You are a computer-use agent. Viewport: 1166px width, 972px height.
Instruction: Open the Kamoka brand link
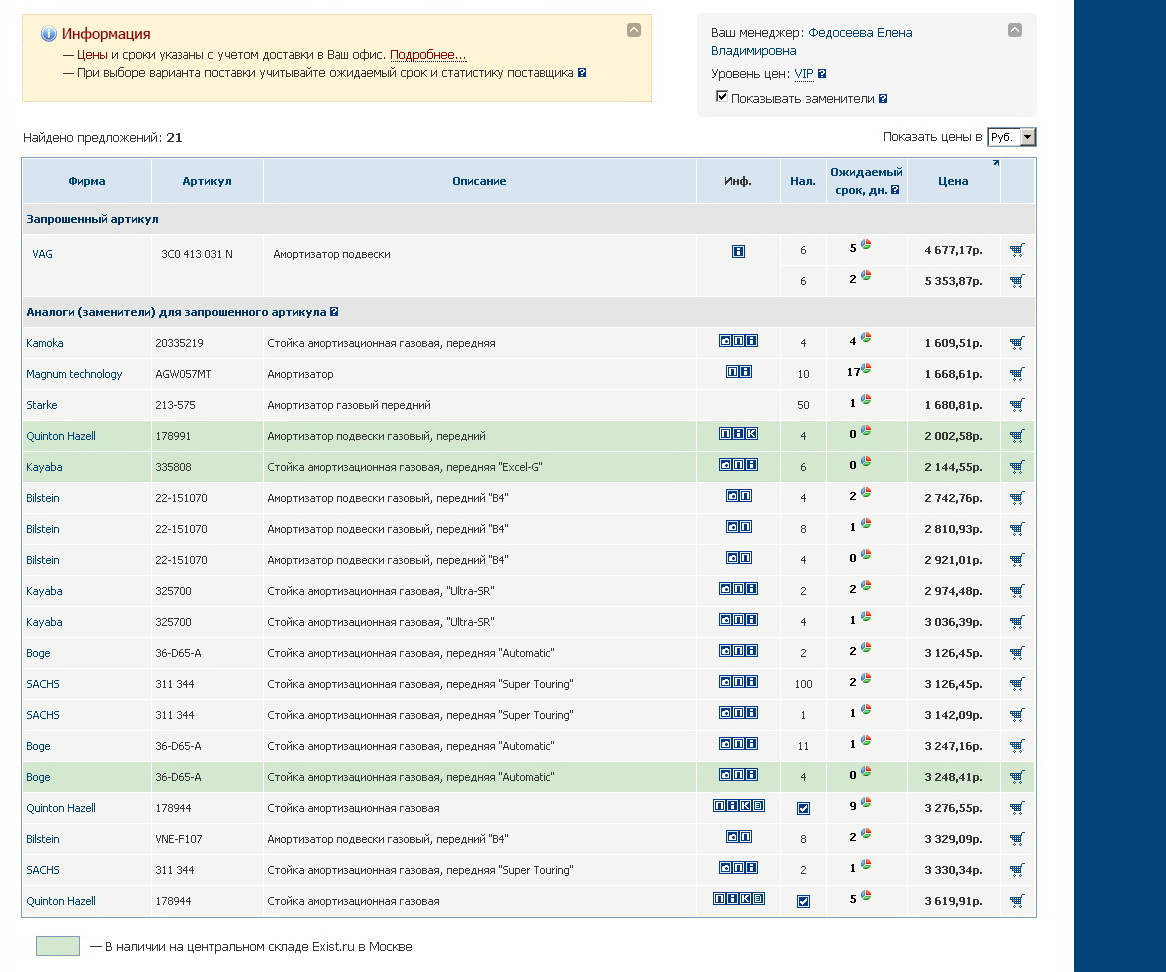(45, 343)
